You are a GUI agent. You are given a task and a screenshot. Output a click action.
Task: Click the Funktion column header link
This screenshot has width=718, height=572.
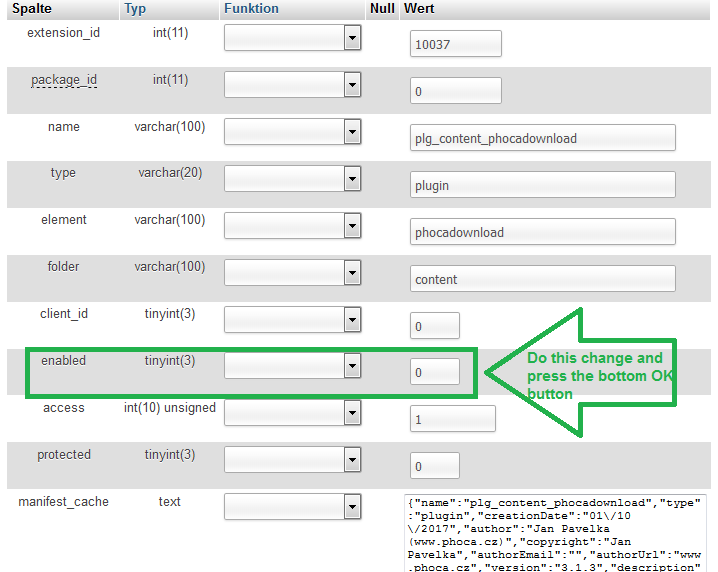(x=251, y=9)
